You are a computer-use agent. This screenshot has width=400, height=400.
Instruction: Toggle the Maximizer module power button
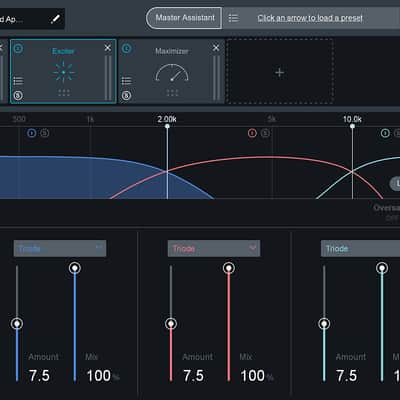[x=127, y=49]
